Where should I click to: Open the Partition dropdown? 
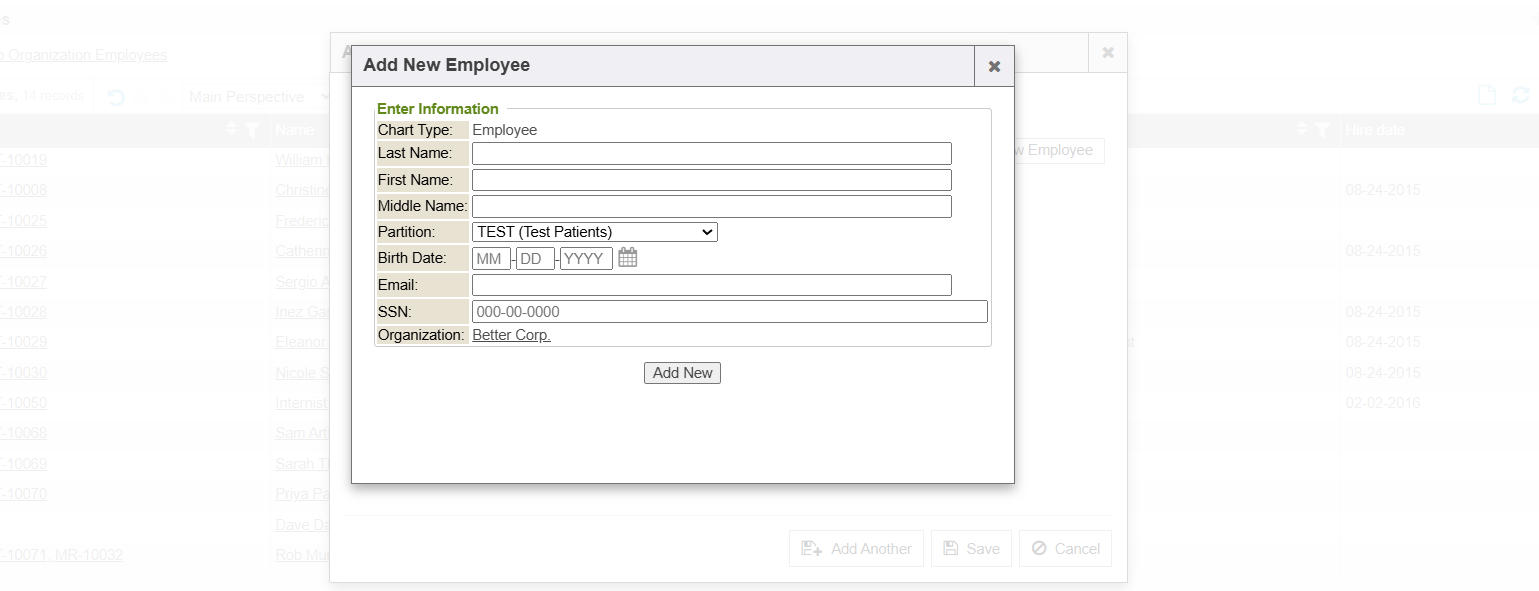click(594, 232)
